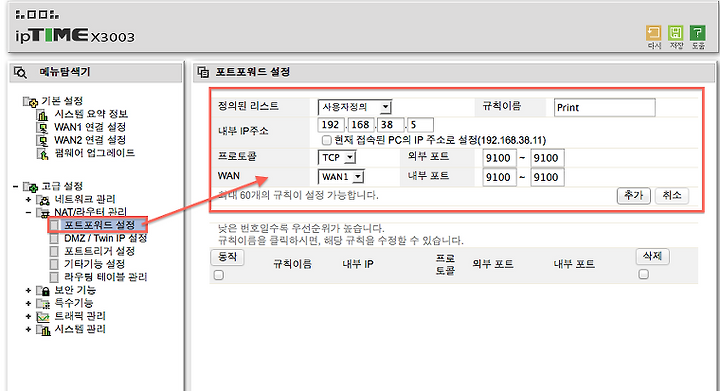Screen dimensions: 720x391
Task: Click the 보안 기능 lock icon
Action: coord(43,290)
